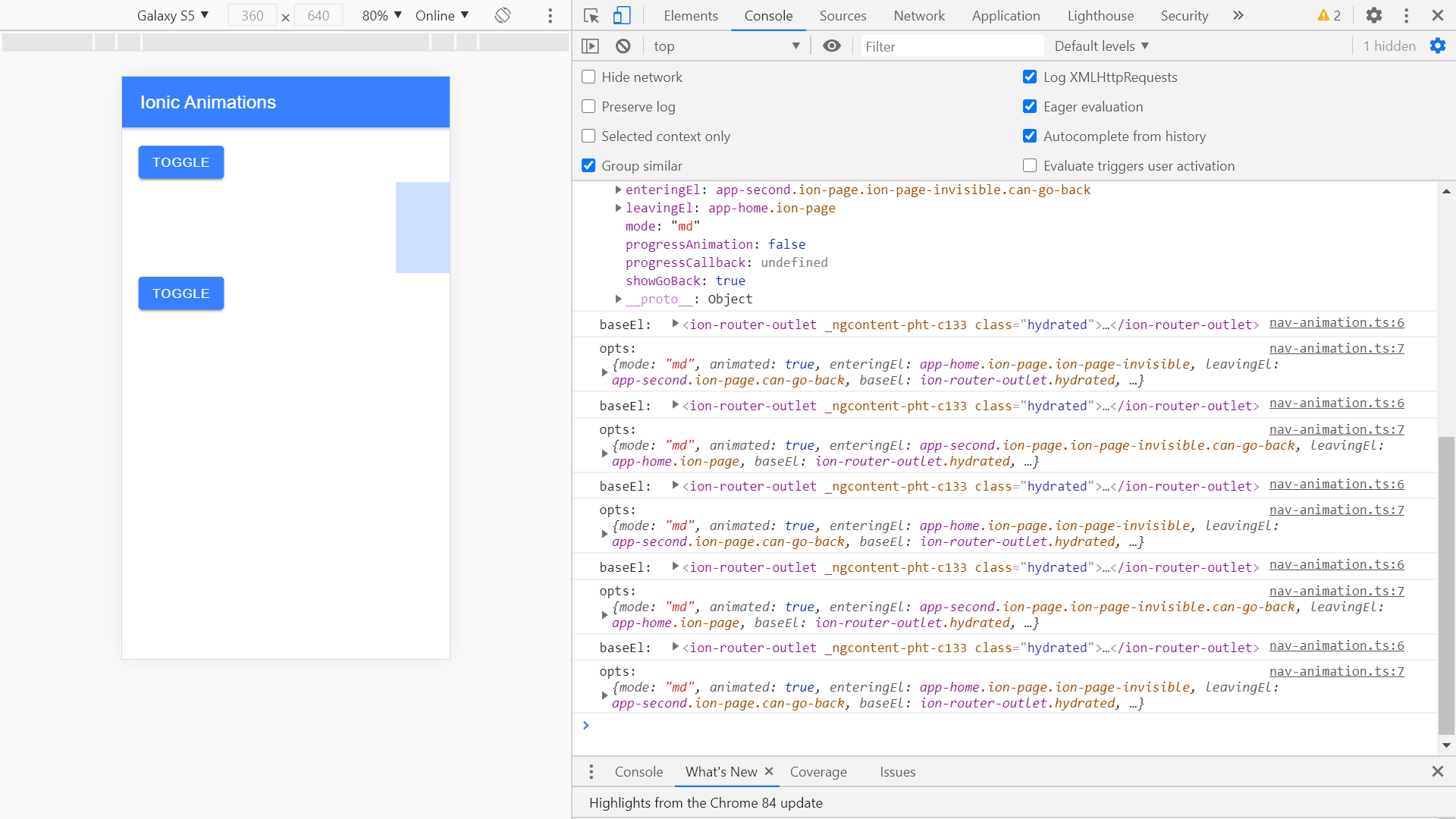Open the Lighthouse tab
Image resolution: width=1456 pixels, height=819 pixels.
click(x=1100, y=15)
